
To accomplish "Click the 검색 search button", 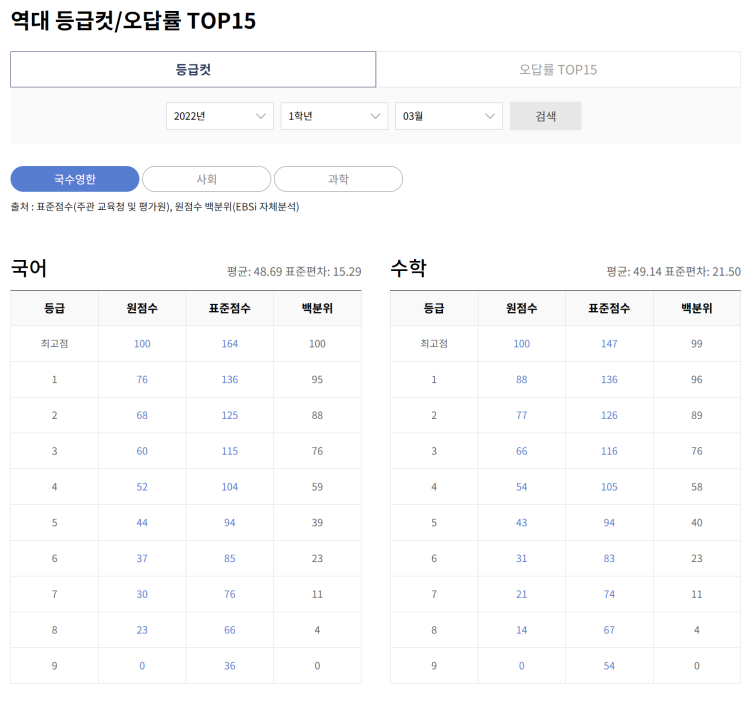I will (x=545, y=116).
